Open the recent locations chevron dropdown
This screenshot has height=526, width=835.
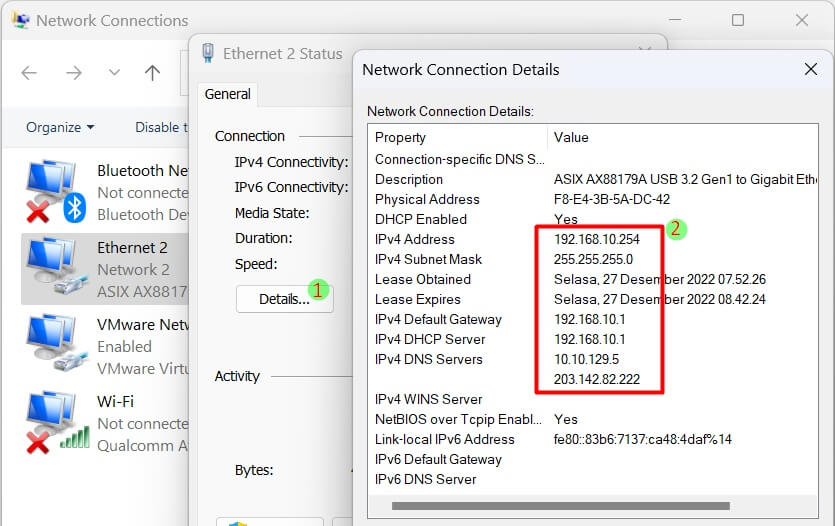point(114,73)
